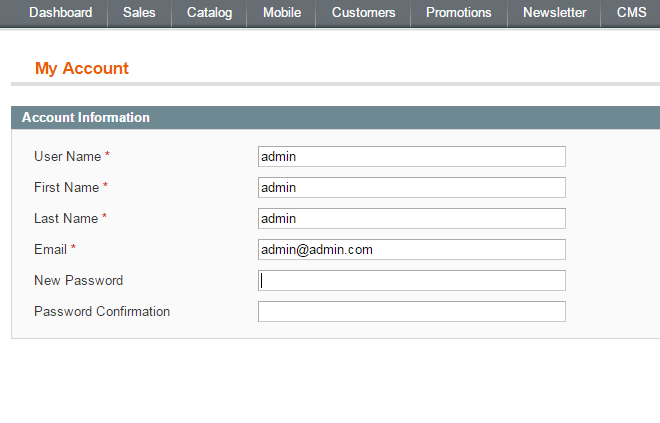Open the Sales menu
Screen dimensions: 660x423
[x=139, y=13]
